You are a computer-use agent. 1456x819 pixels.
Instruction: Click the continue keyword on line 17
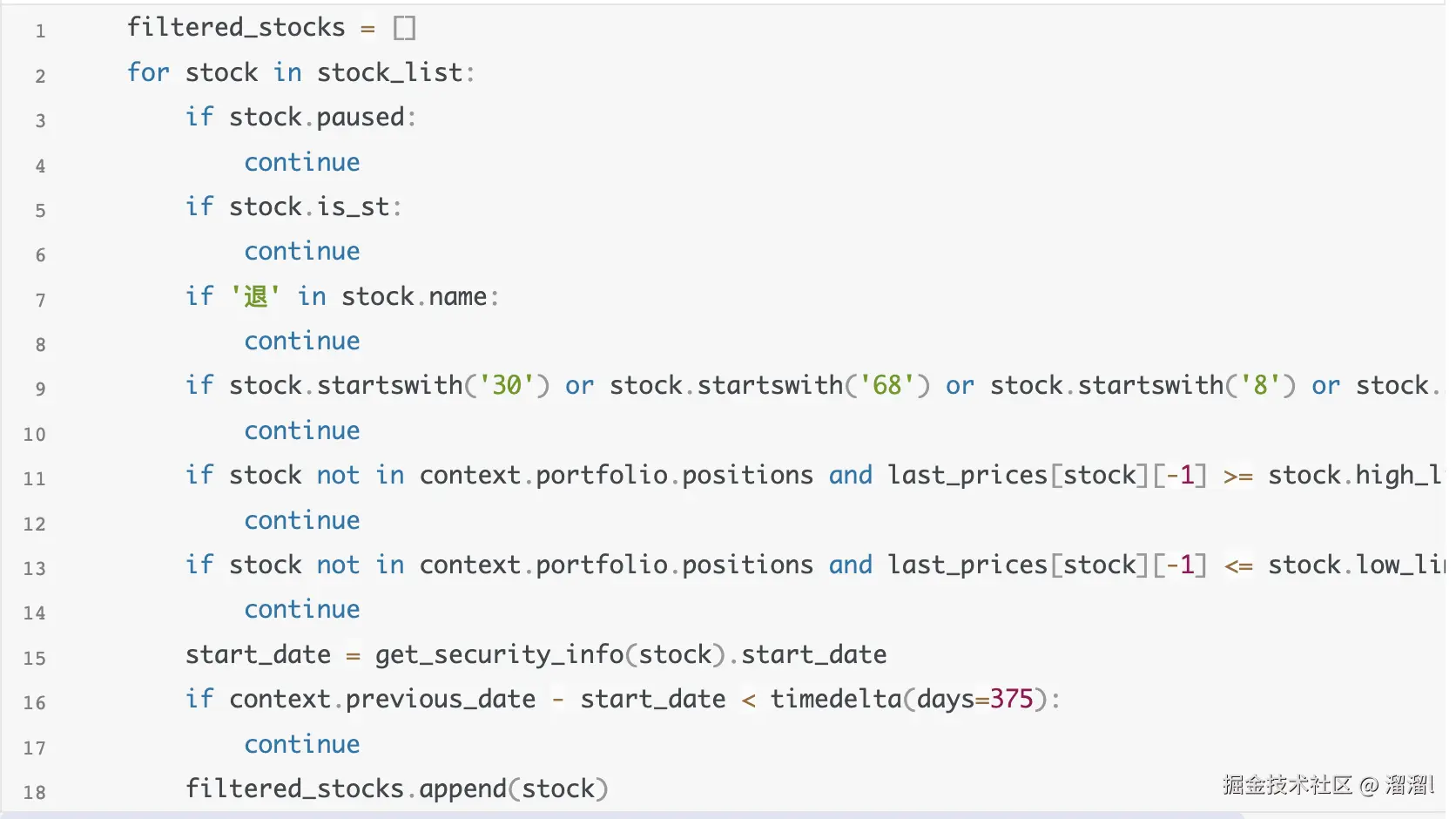coord(302,744)
